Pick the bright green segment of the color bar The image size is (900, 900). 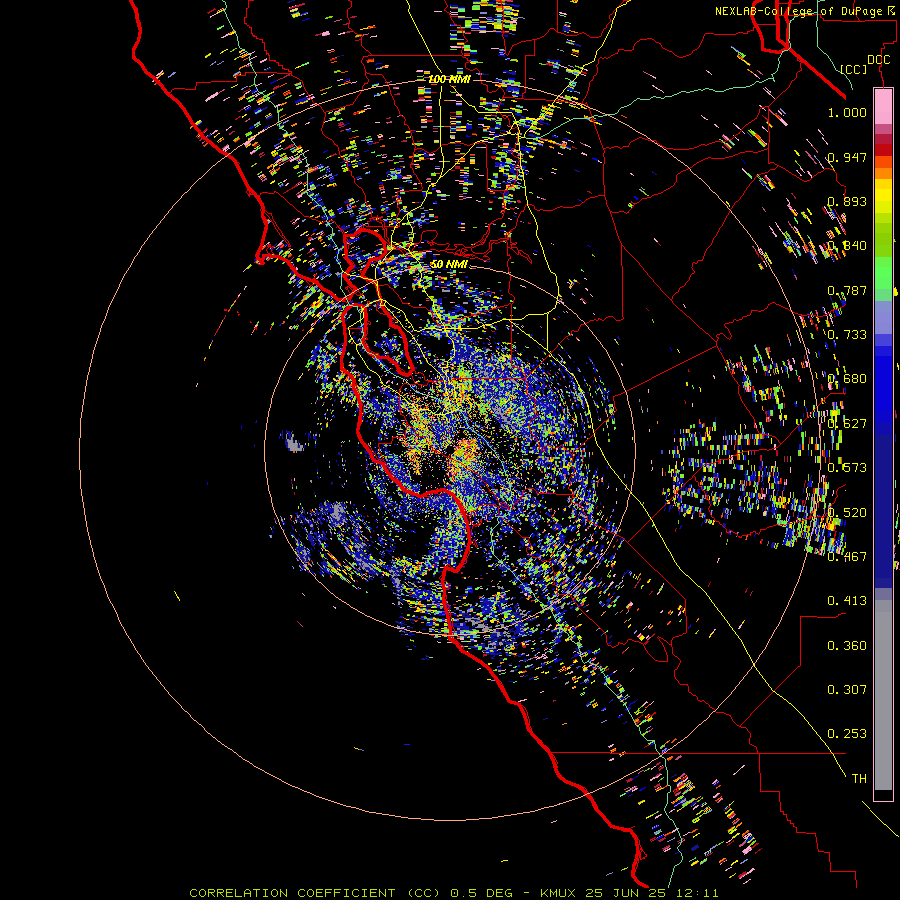883,273
